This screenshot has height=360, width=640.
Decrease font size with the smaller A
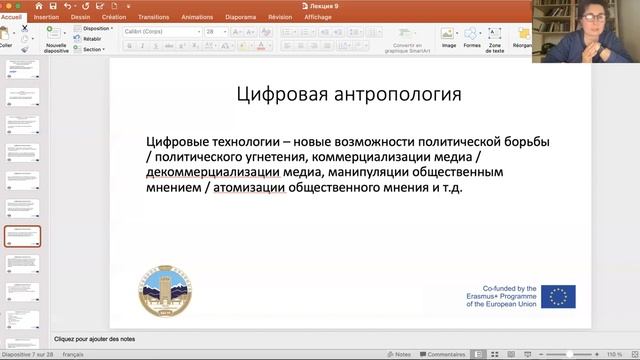pyautogui.click(x=250, y=32)
